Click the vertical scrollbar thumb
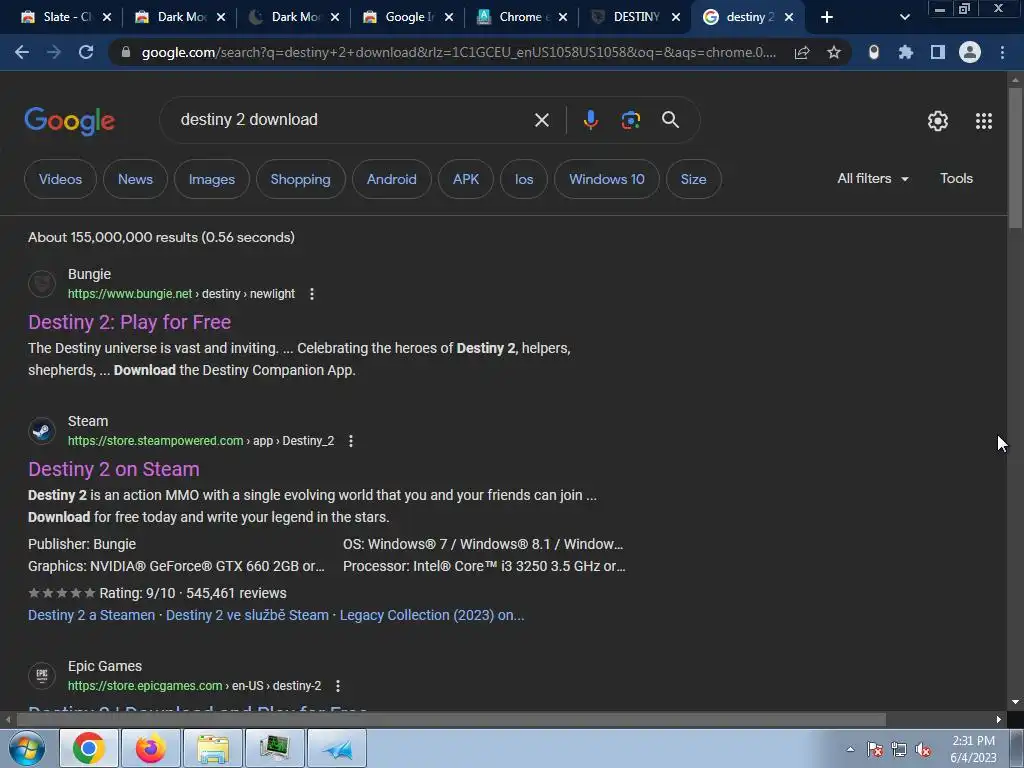Image resolution: width=1024 pixels, height=768 pixels. pos(1015,157)
